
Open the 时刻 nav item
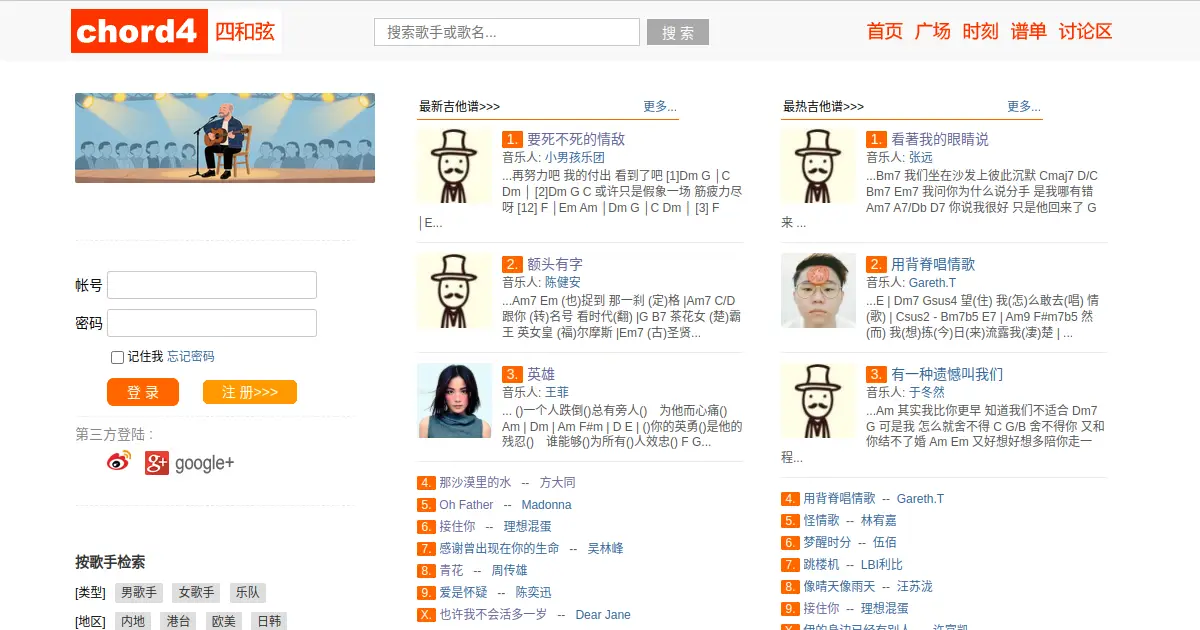tap(981, 31)
